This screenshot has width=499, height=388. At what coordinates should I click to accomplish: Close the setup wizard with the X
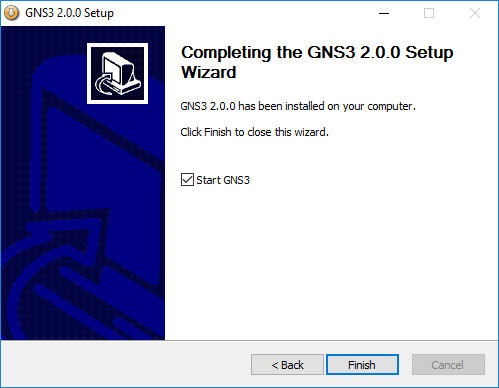[x=475, y=13]
